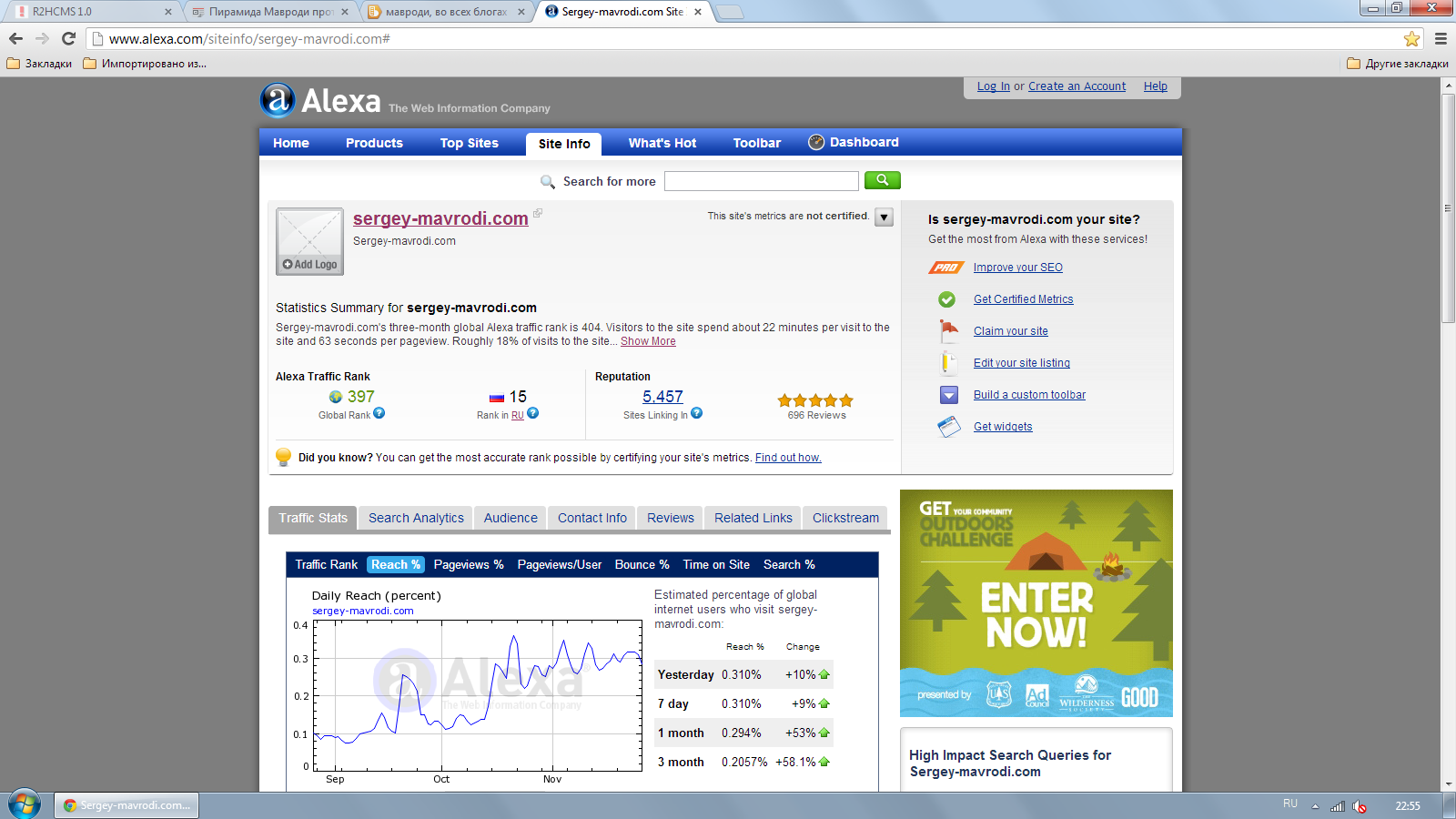
Task: Click the Add Logo placeholder
Action: pyautogui.click(x=309, y=241)
